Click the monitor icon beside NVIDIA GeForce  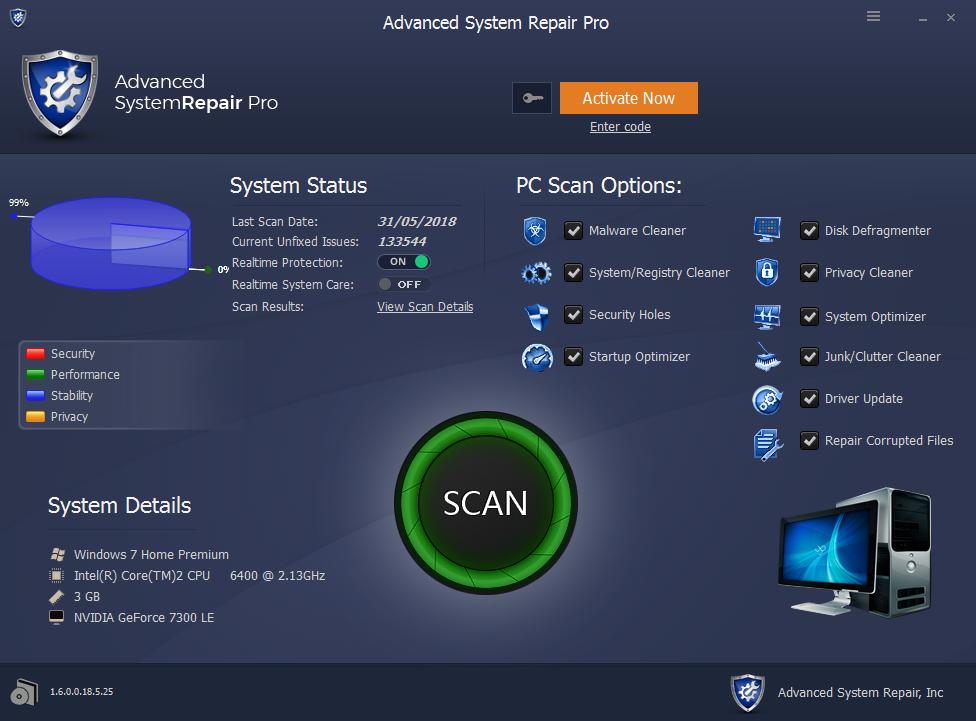pos(57,618)
